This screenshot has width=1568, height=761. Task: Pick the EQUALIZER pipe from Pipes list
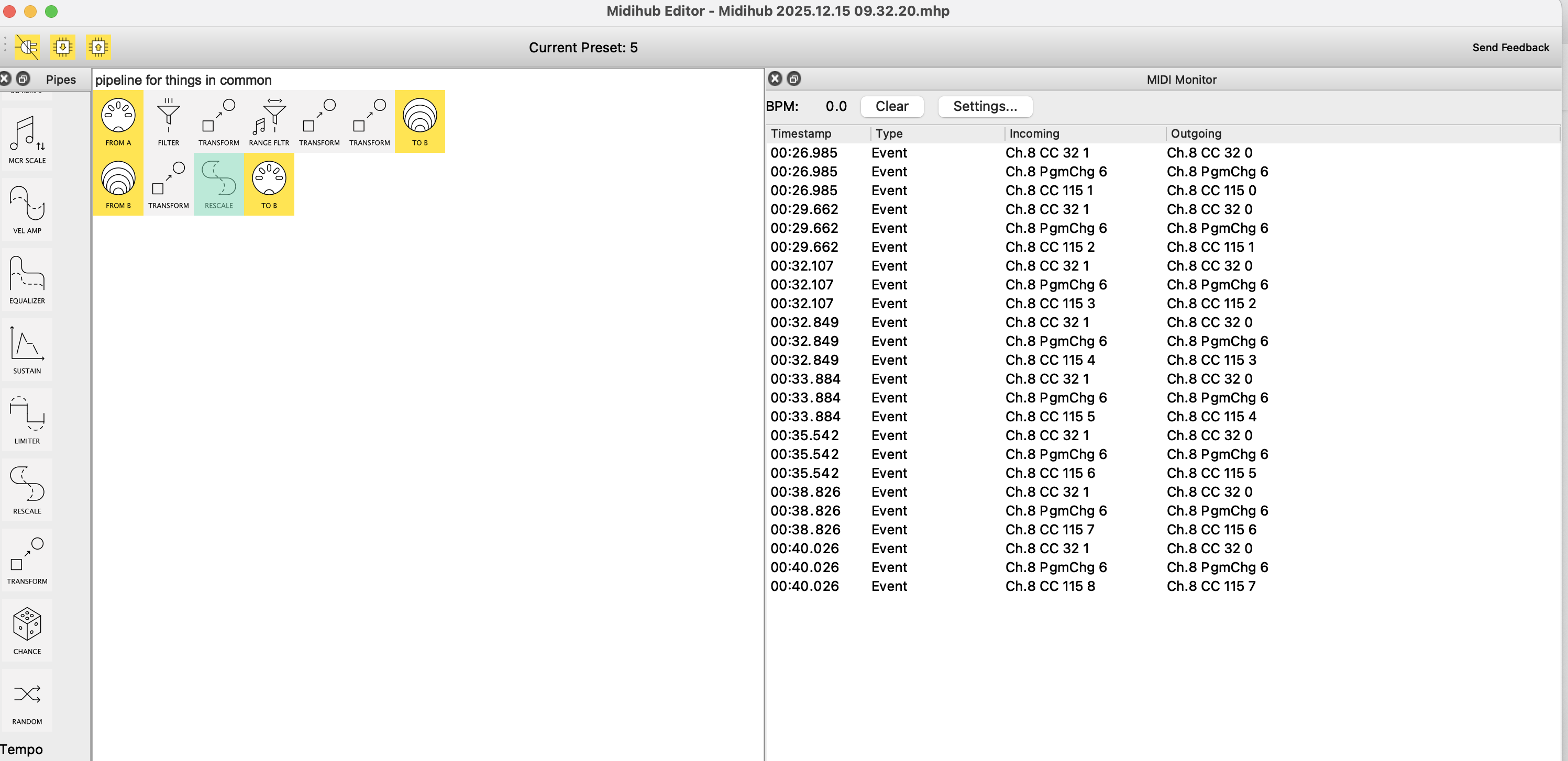click(x=27, y=279)
